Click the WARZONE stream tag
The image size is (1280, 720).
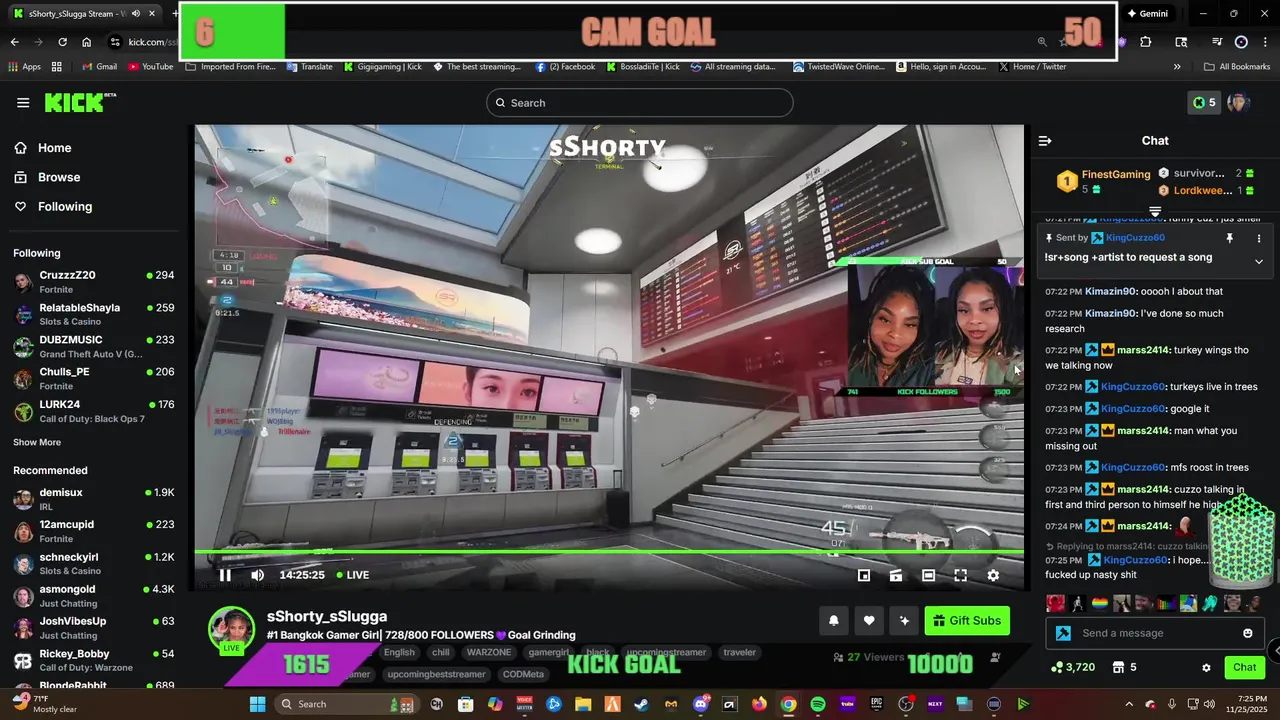click(x=489, y=652)
